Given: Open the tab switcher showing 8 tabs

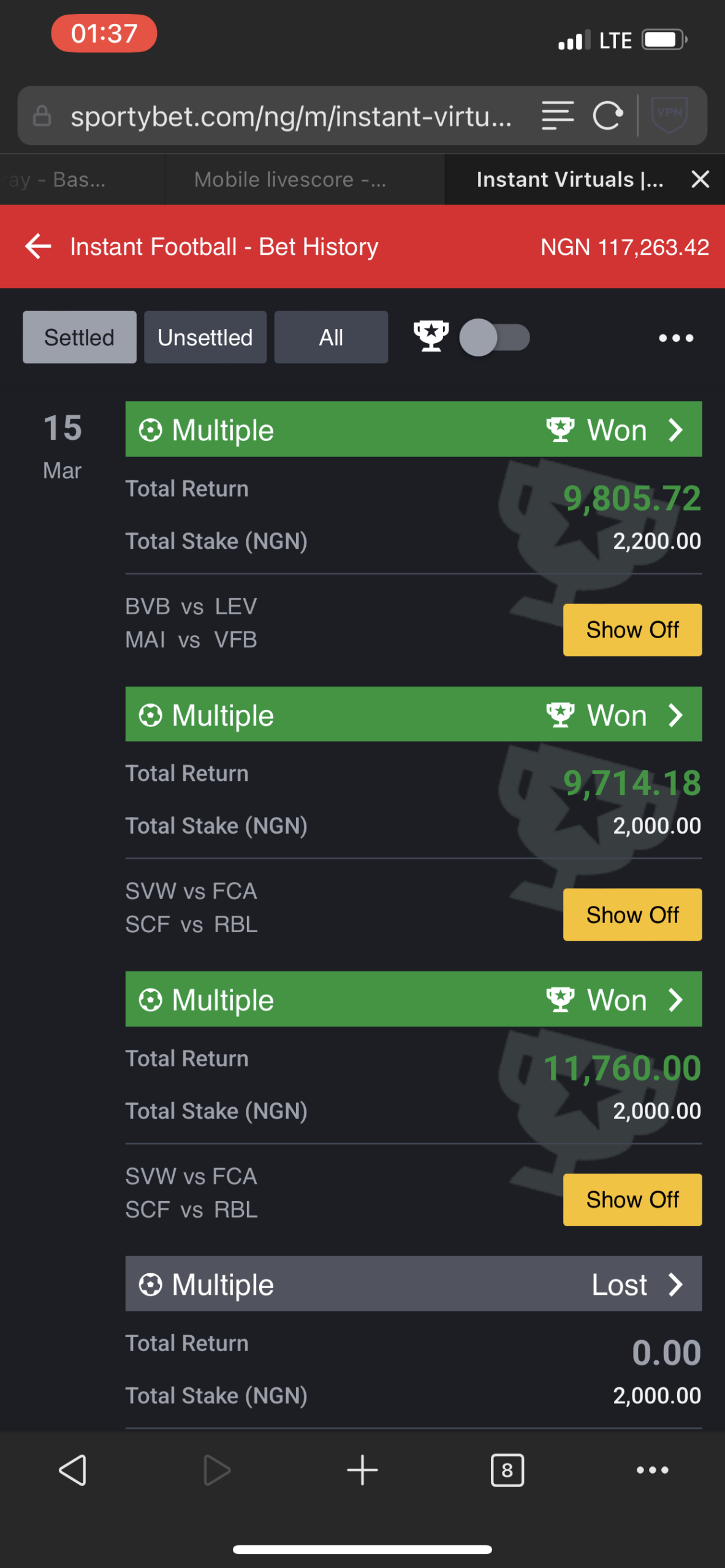Looking at the screenshot, I should click(507, 1469).
